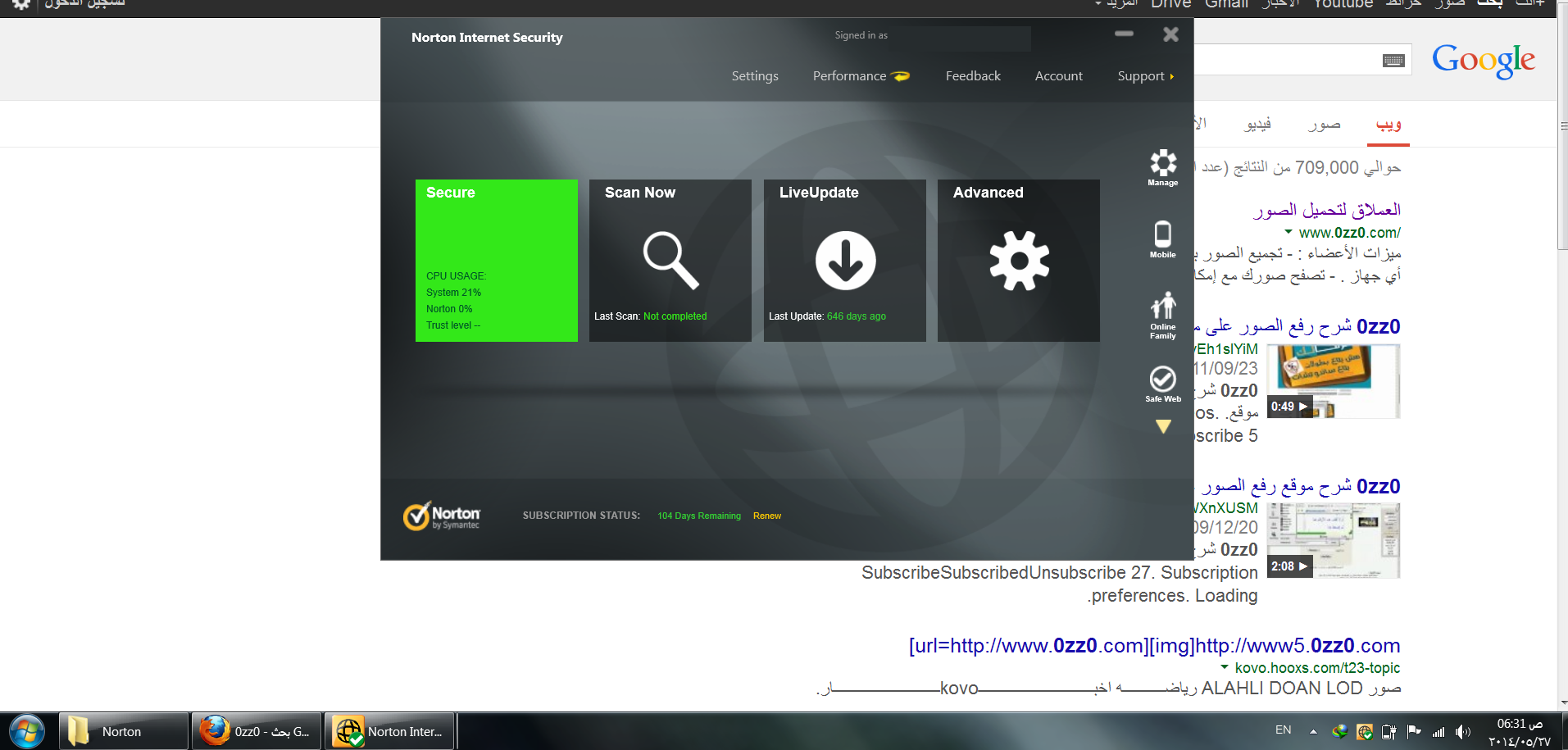Select the ويب search tab in Google
This screenshot has height=750, width=1568.
click(x=1388, y=125)
